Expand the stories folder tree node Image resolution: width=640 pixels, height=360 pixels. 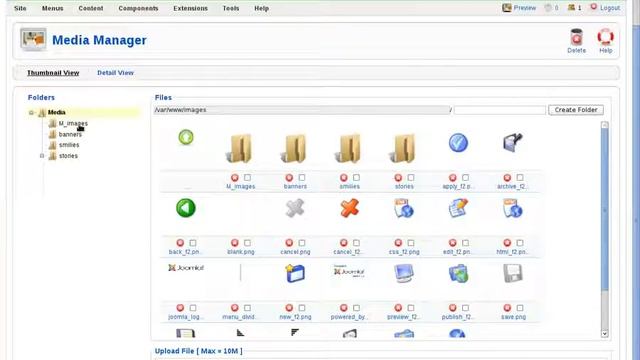click(x=42, y=156)
